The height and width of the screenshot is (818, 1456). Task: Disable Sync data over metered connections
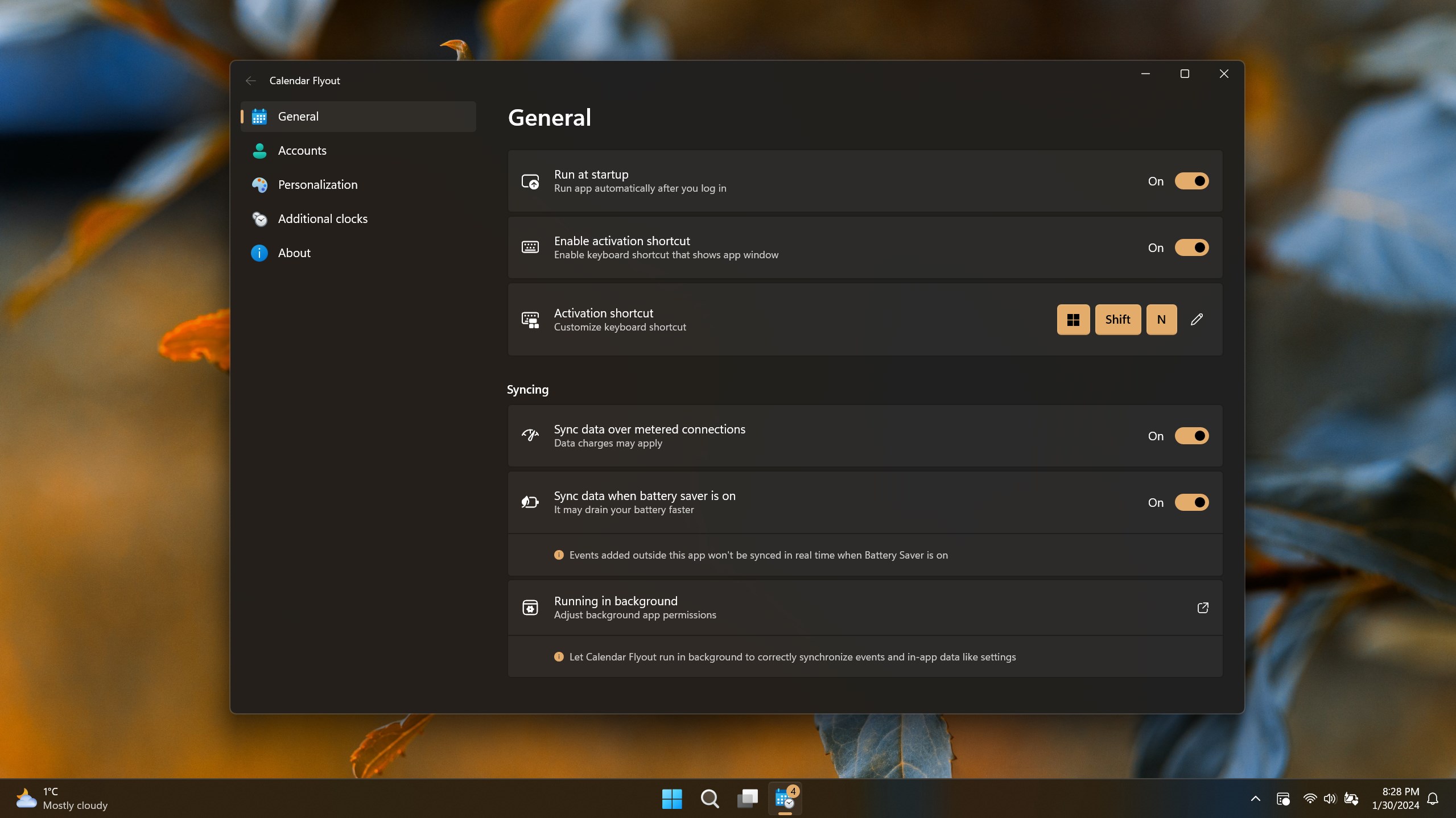coord(1192,436)
